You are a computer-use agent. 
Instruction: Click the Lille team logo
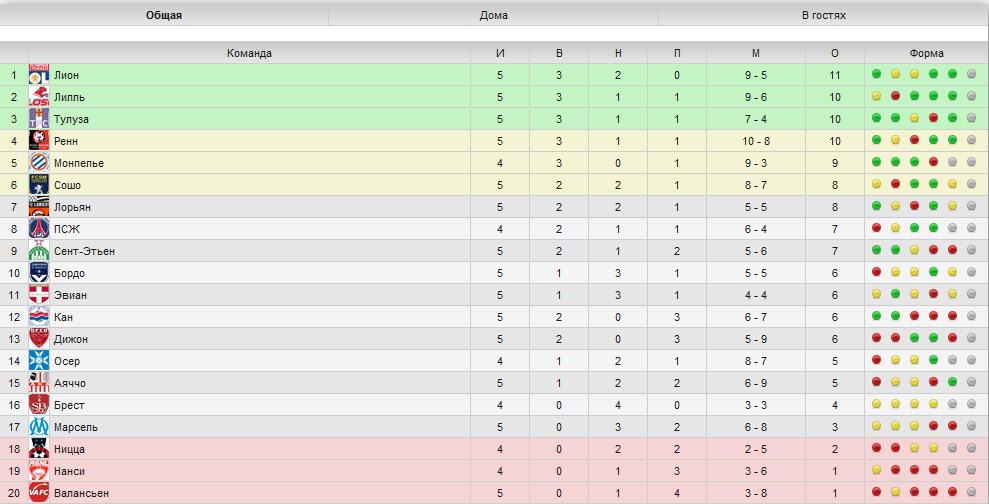[x=38, y=97]
